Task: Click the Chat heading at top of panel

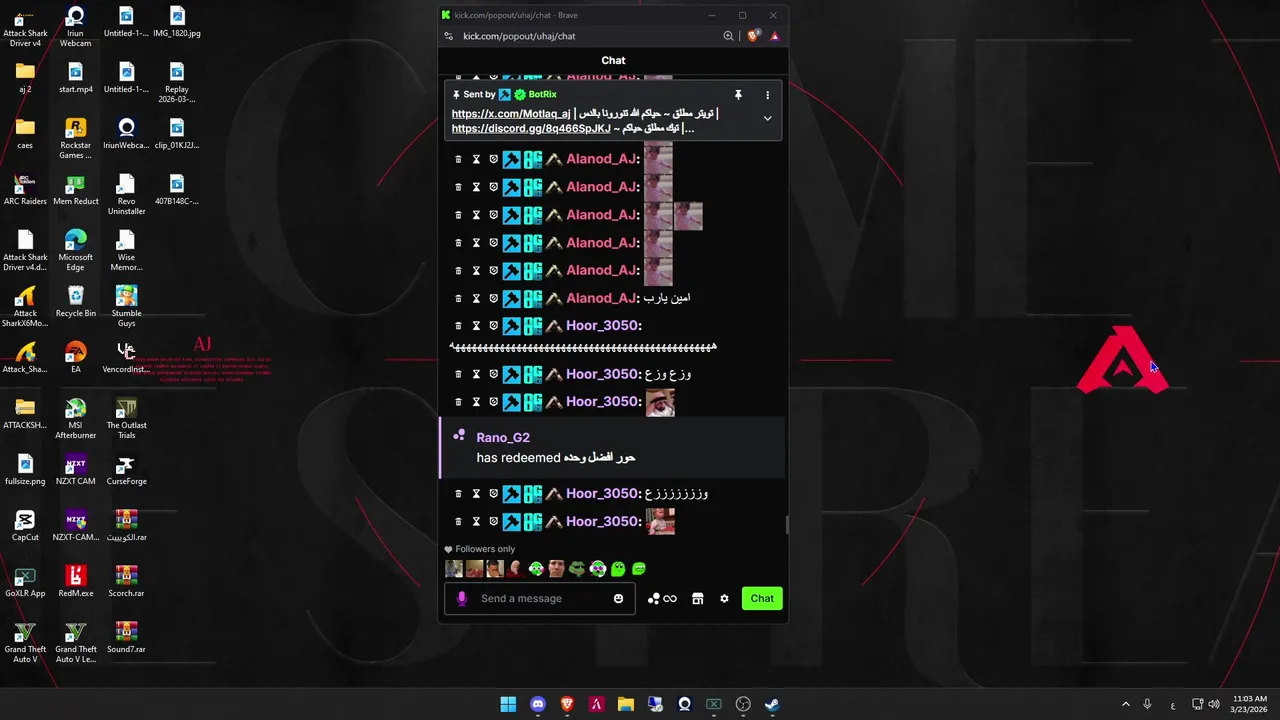Action: click(x=613, y=61)
